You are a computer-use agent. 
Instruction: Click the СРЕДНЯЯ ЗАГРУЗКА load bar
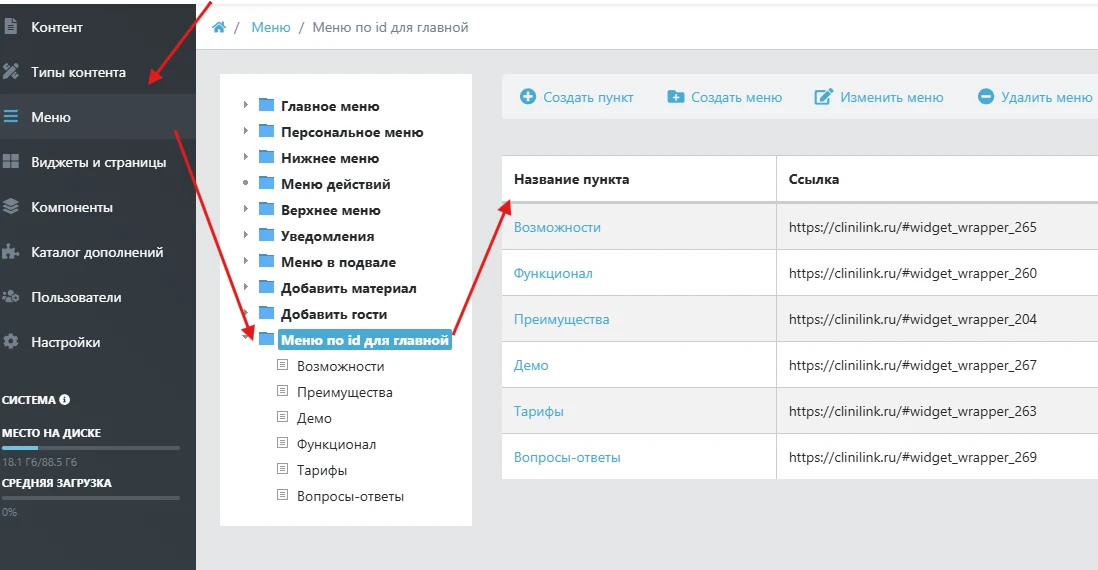click(91, 498)
